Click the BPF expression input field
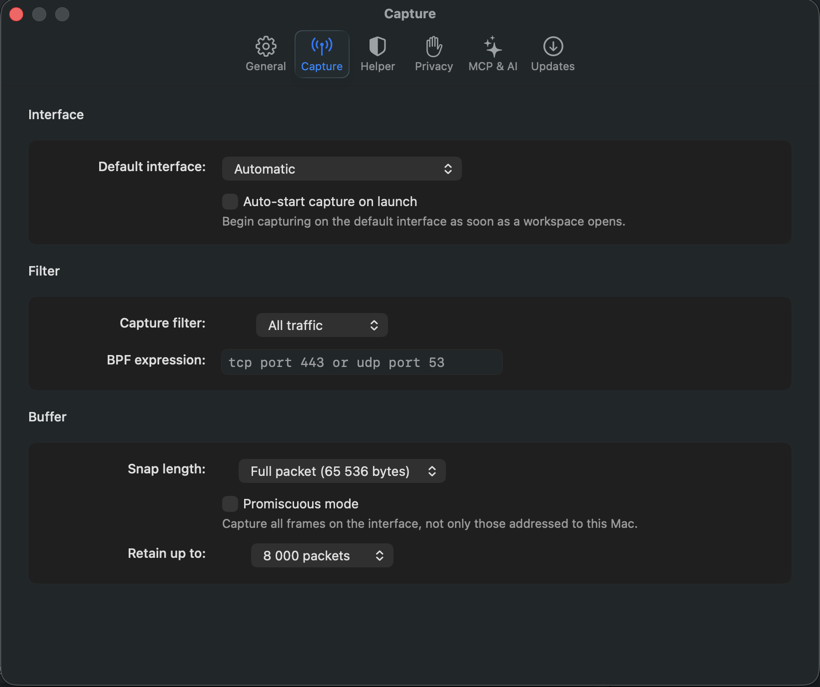820x687 pixels. [x=362, y=362]
